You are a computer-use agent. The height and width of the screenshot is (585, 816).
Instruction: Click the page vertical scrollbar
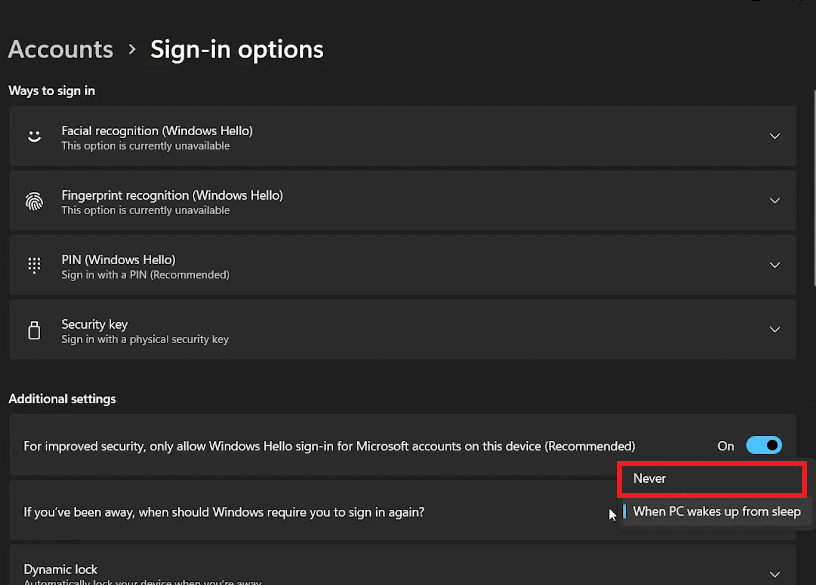click(814, 187)
